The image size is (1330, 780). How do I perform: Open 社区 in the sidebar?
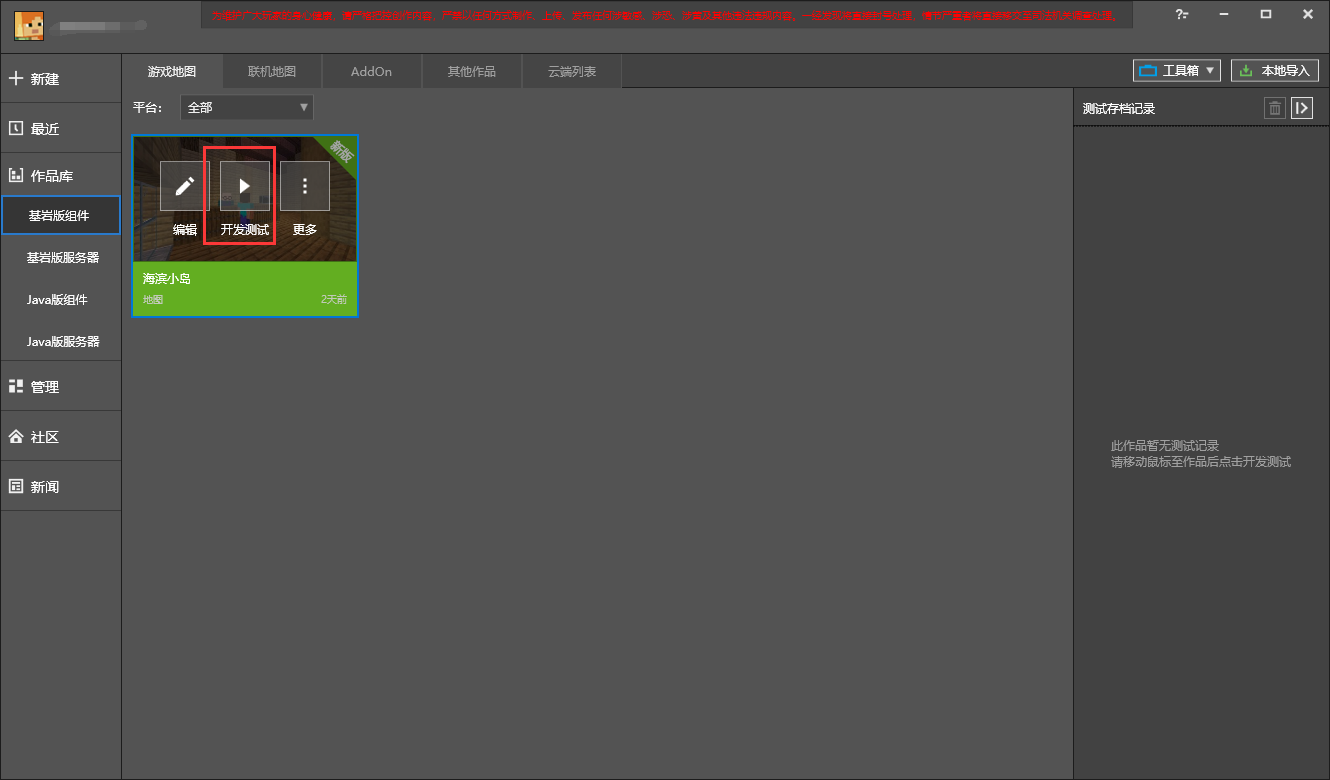click(x=60, y=436)
